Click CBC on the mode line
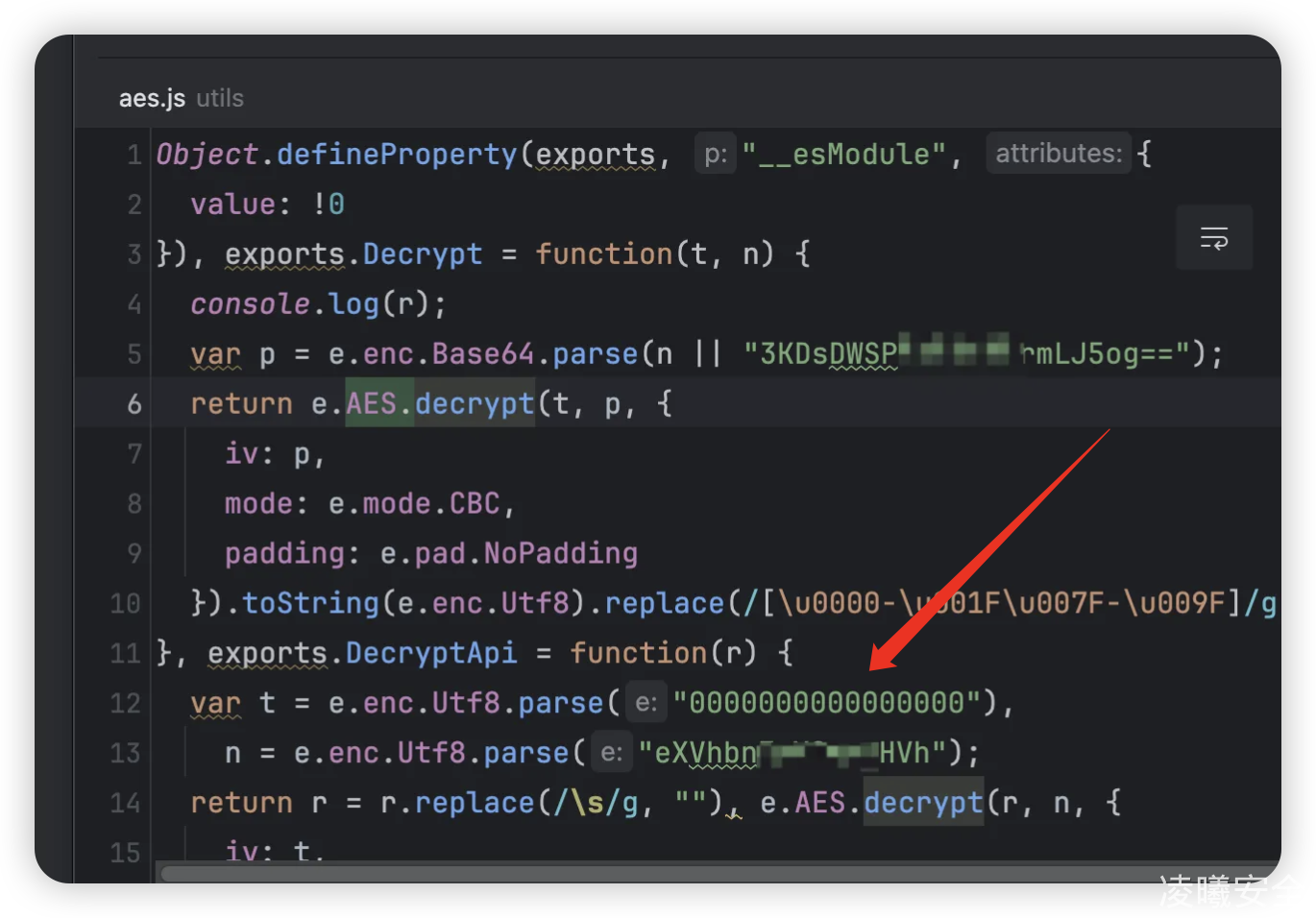The height and width of the screenshot is (918, 1316). coord(475,504)
